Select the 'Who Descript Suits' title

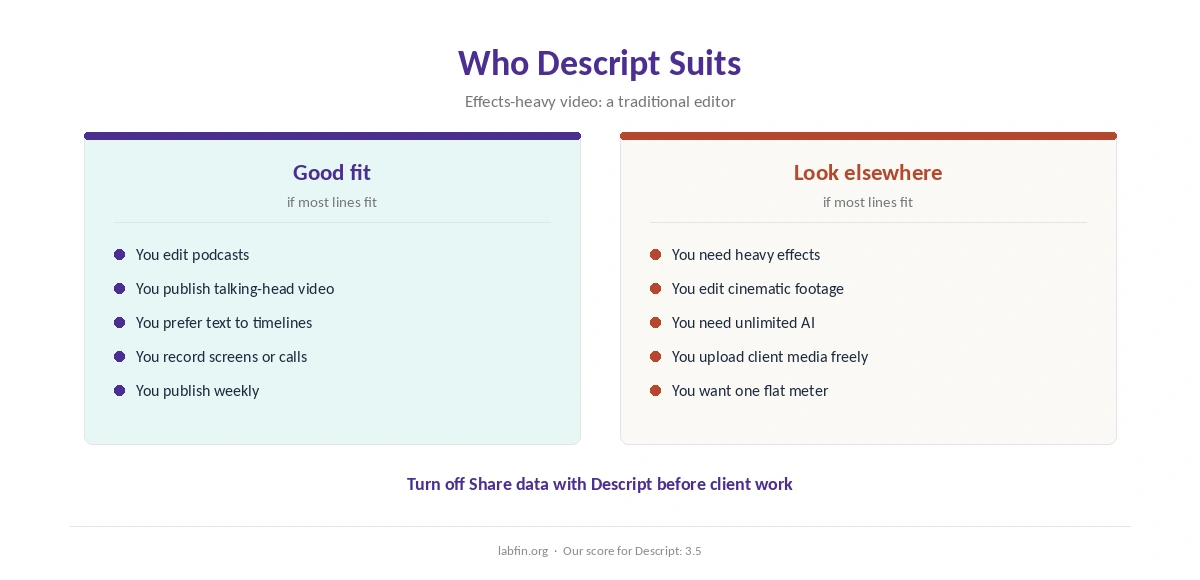pyautogui.click(x=600, y=63)
